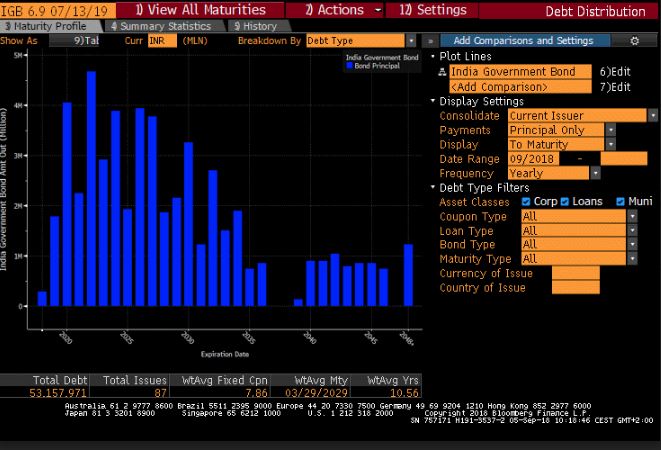Click the Date Range end field
This screenshot has height=450, width=661.
click(624, 159)
